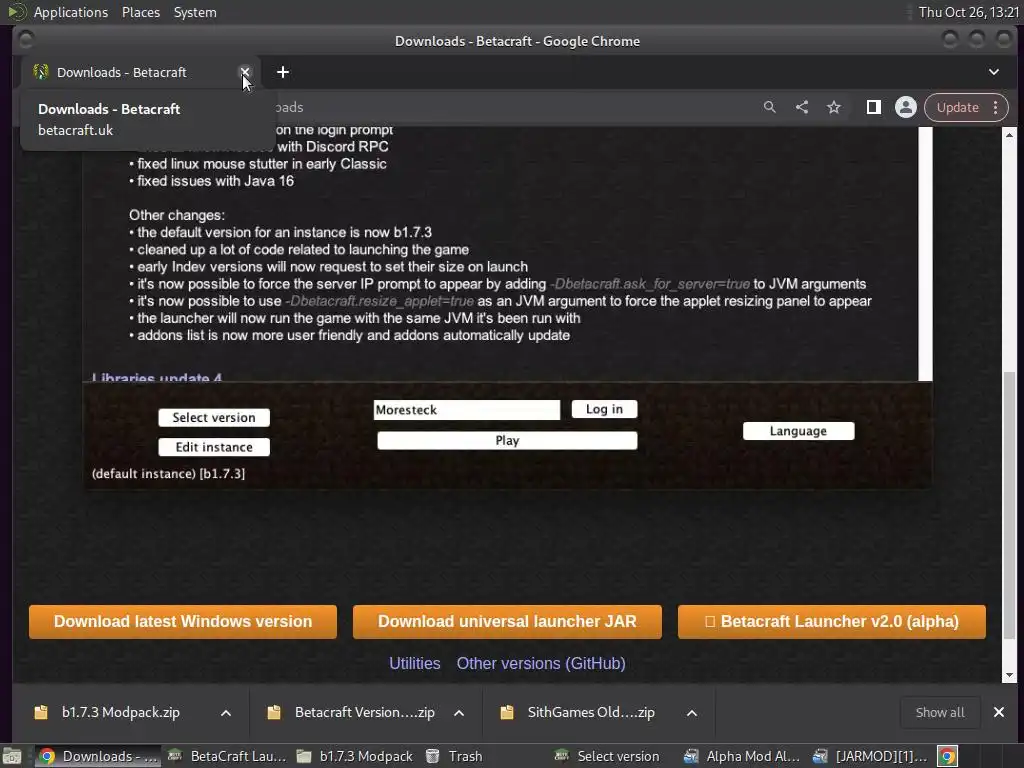Click text 'Other changes:'
Screen dimensions: 1024x768
click(x=177, y=215)
